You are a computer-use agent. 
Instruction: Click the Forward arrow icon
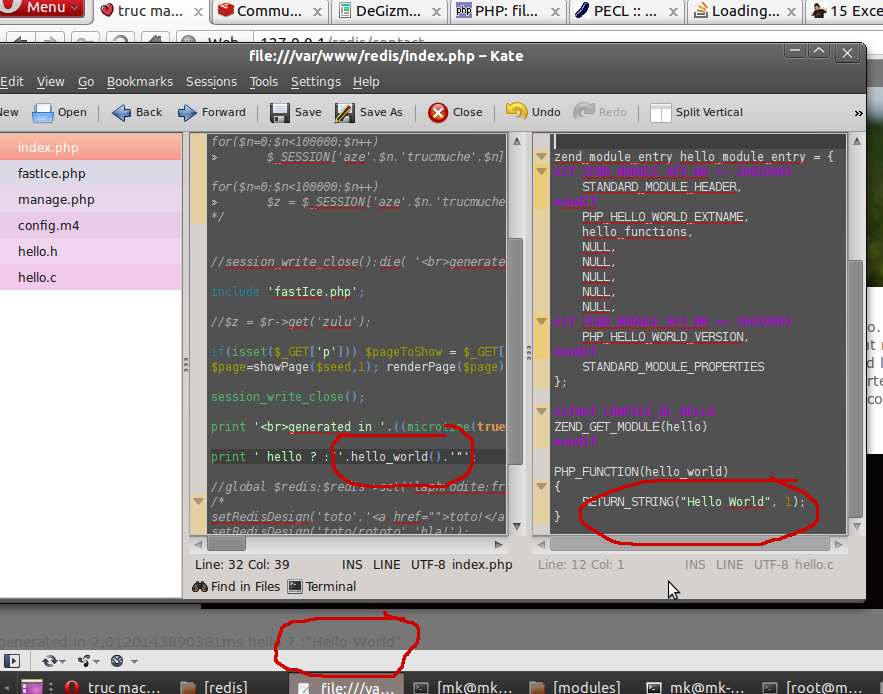(188, 112)
